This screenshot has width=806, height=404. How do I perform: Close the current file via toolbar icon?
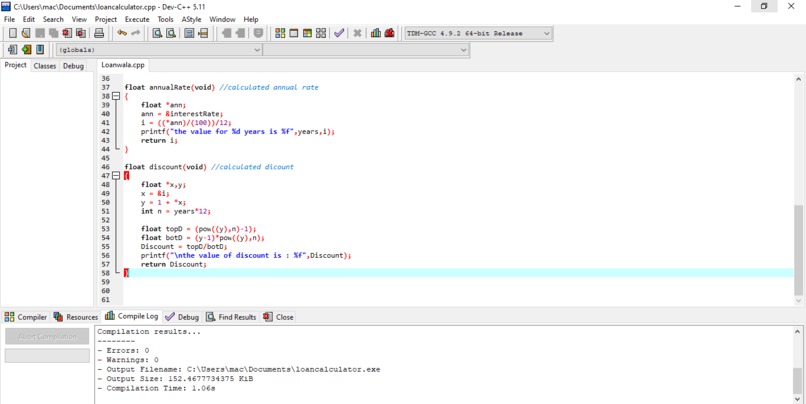(x=67, y=33)
